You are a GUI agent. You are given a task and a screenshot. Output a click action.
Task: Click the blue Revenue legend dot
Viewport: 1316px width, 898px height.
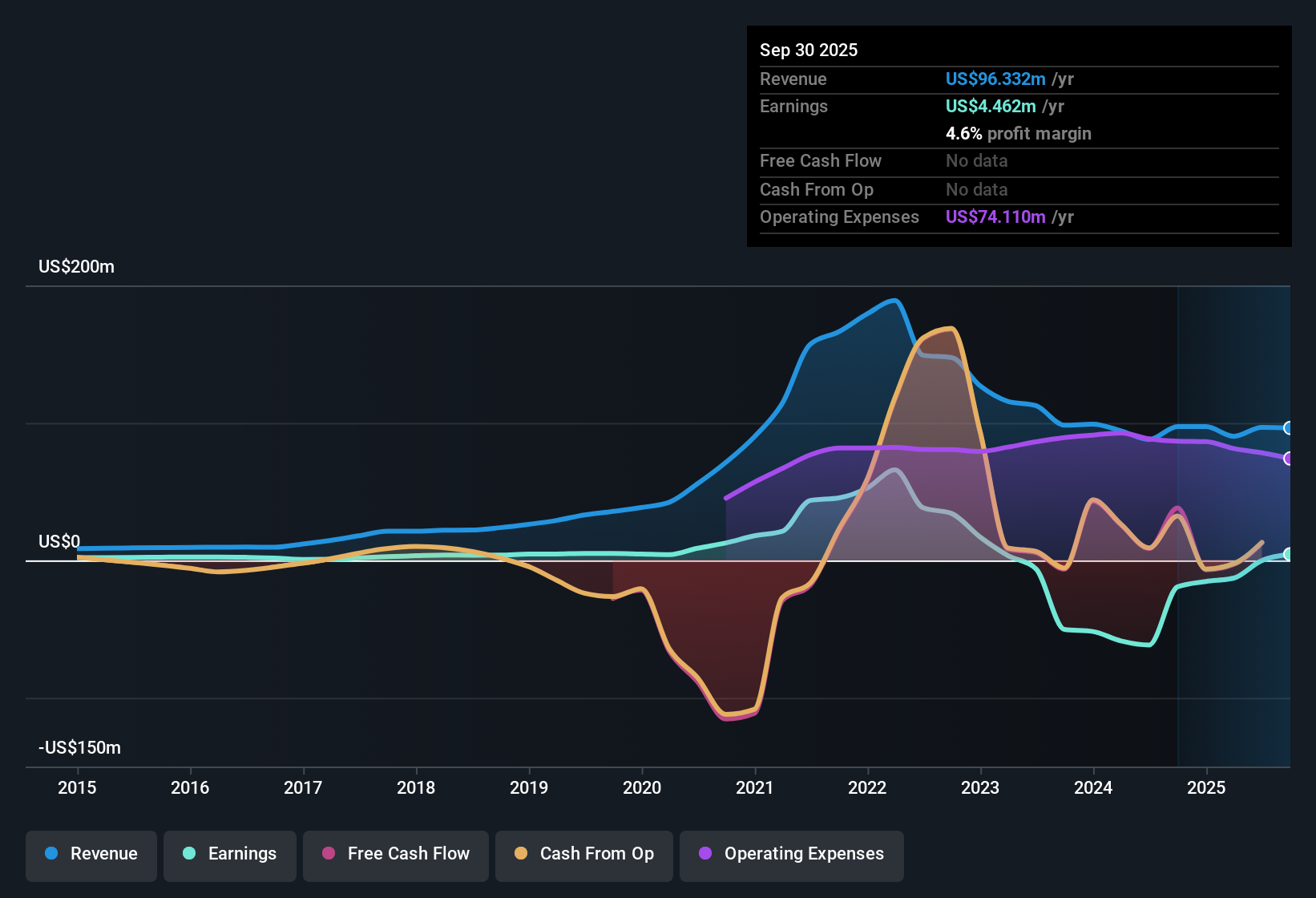[x=50, y=854]
